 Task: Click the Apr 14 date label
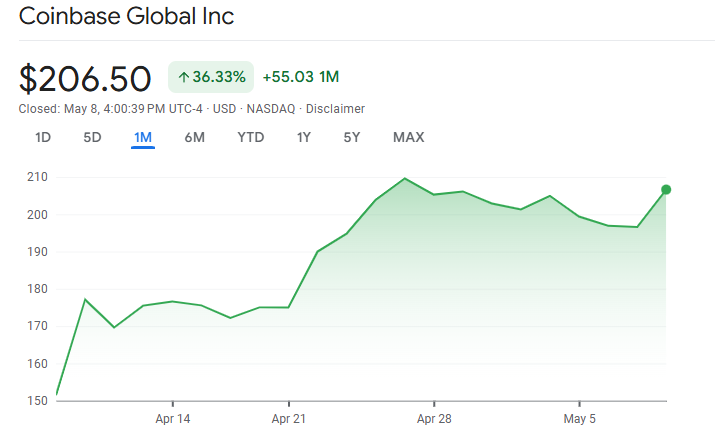coord(174,418)
